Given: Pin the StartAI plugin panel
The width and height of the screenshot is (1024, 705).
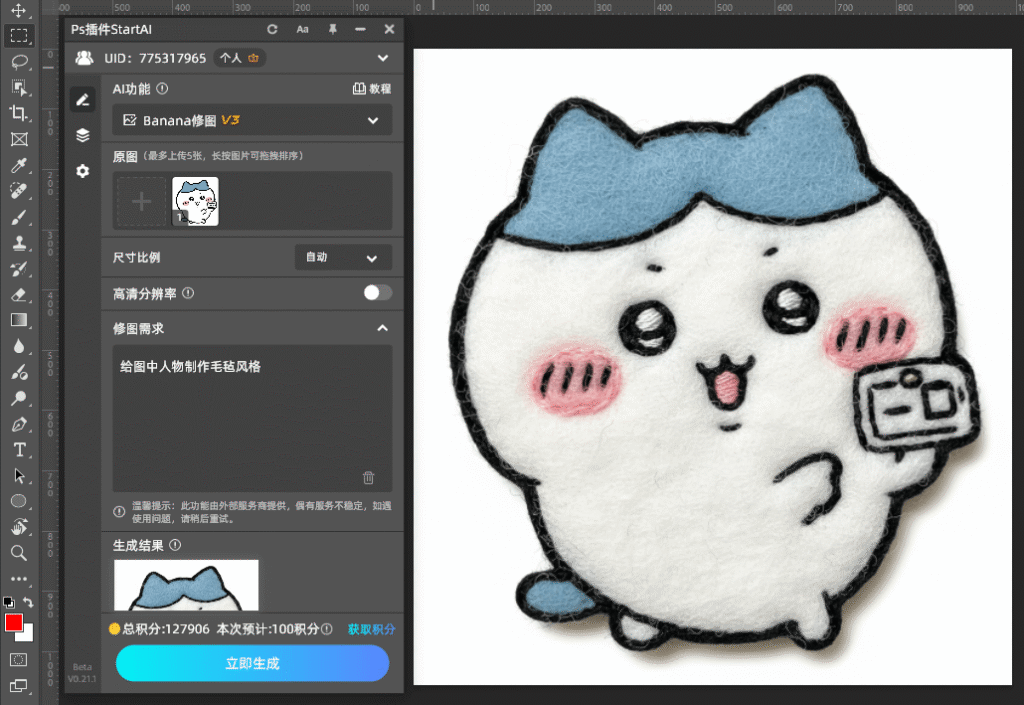Looking at the screenshot, I should [331, 30].
